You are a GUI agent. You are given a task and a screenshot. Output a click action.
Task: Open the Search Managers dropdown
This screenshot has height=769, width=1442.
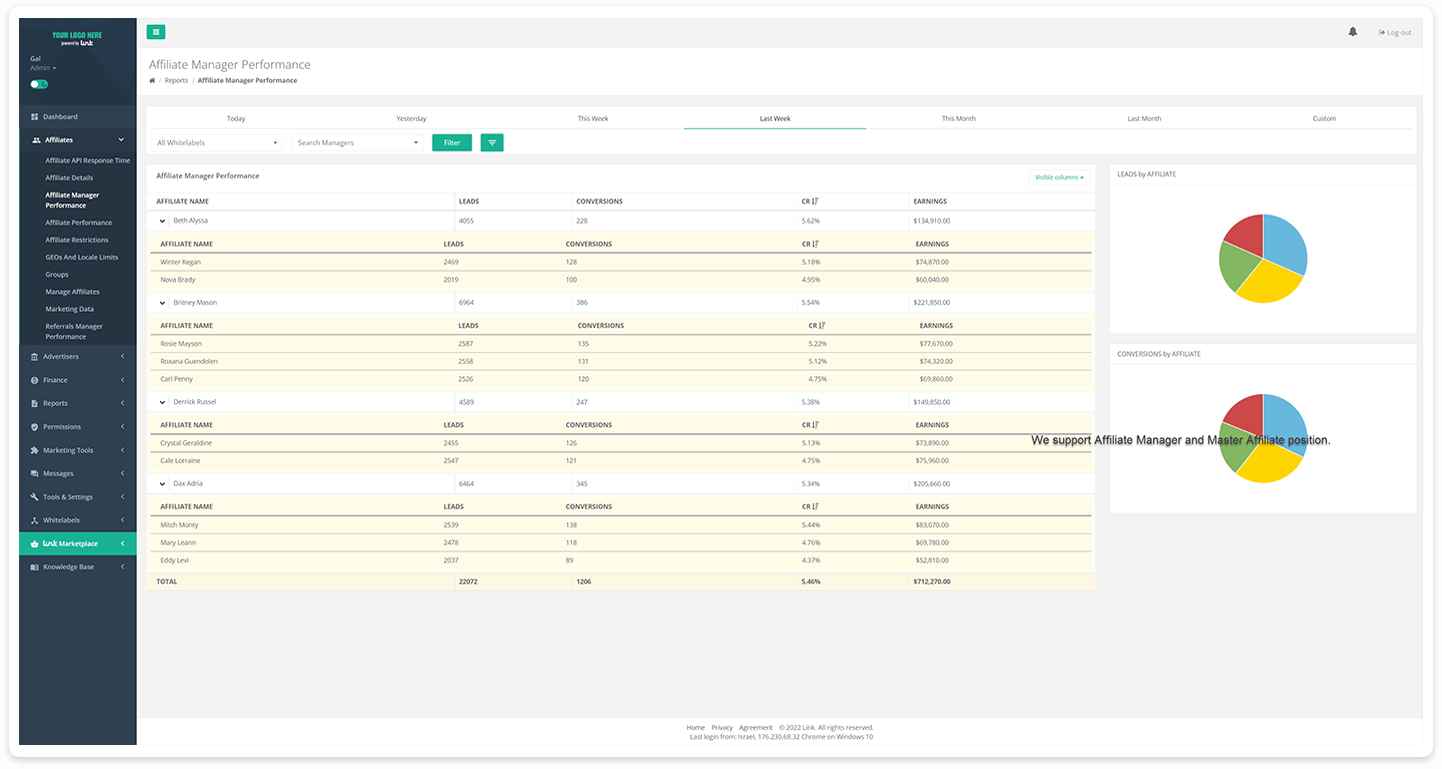click(x=358, y=143)
